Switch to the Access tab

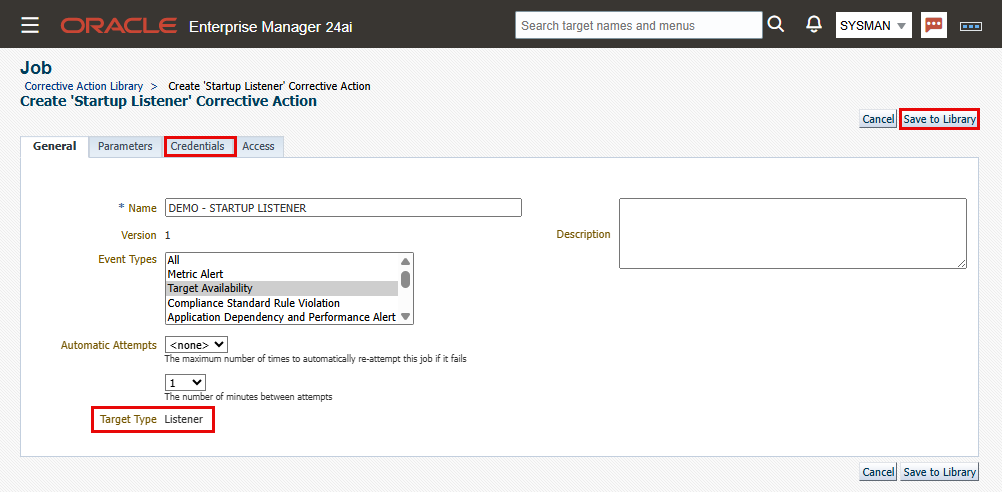tap(258, 146)
